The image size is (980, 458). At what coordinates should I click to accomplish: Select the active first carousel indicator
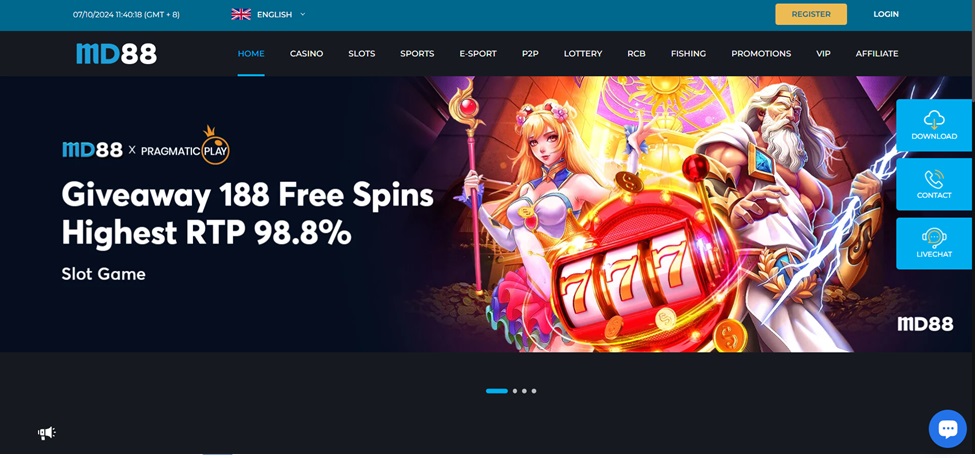(x=497, y=391)
